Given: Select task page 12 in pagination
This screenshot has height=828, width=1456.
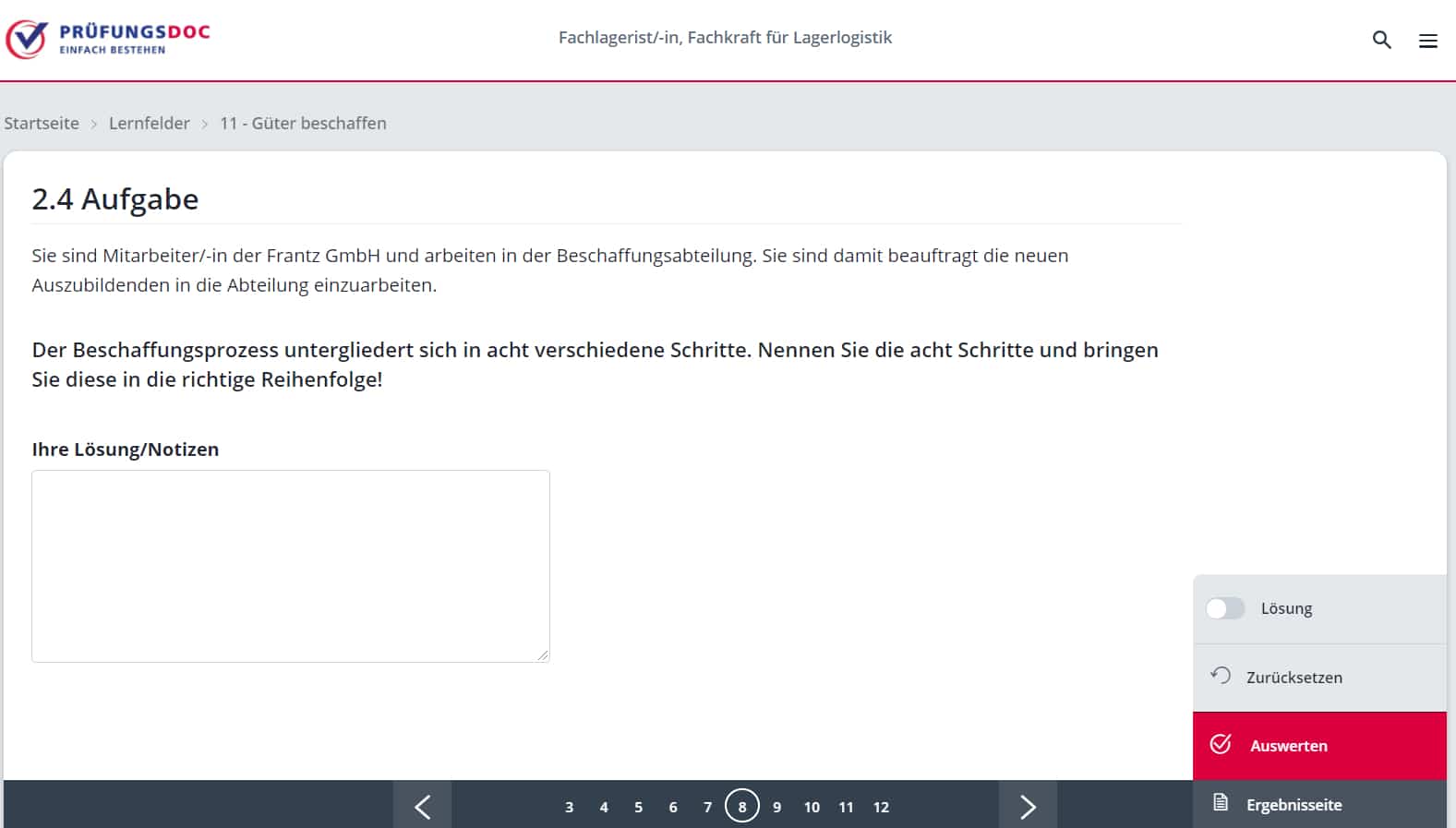Looking at the screenshot, I should (x=881, y=807).
